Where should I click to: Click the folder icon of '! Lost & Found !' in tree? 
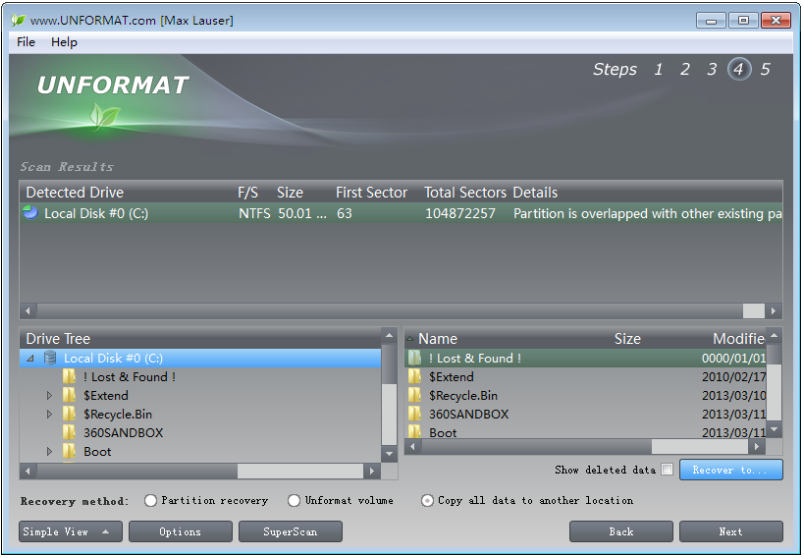(x=69, y=376)
